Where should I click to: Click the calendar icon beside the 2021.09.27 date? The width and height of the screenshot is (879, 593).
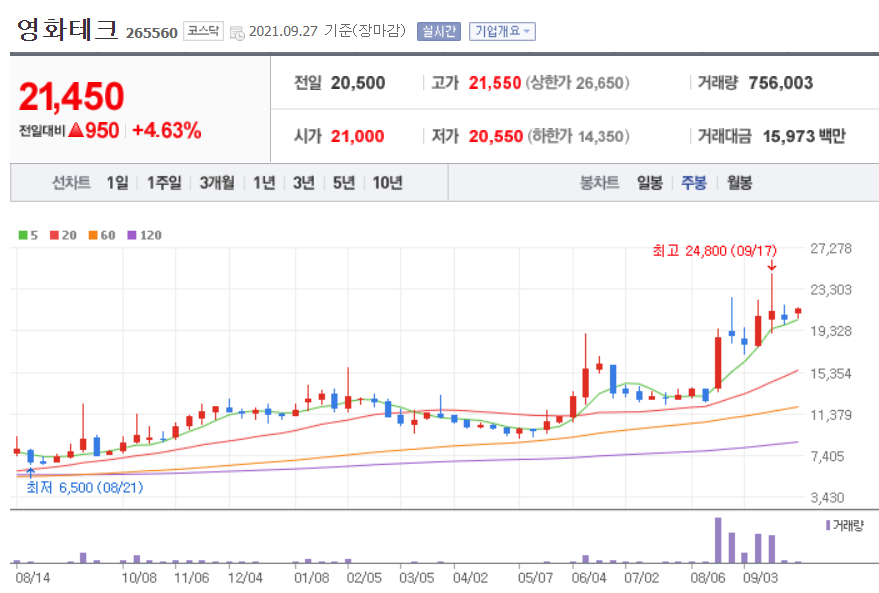tap(236, 31)
